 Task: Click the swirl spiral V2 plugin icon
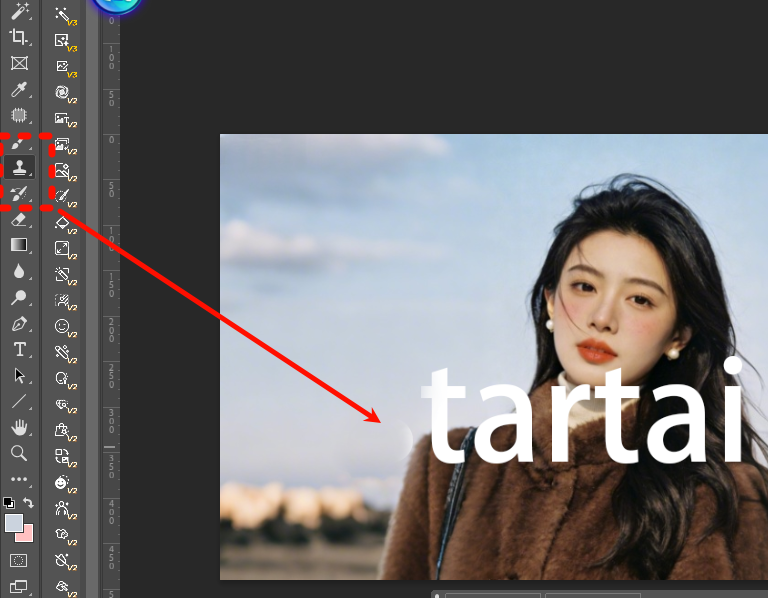(64, 93)
